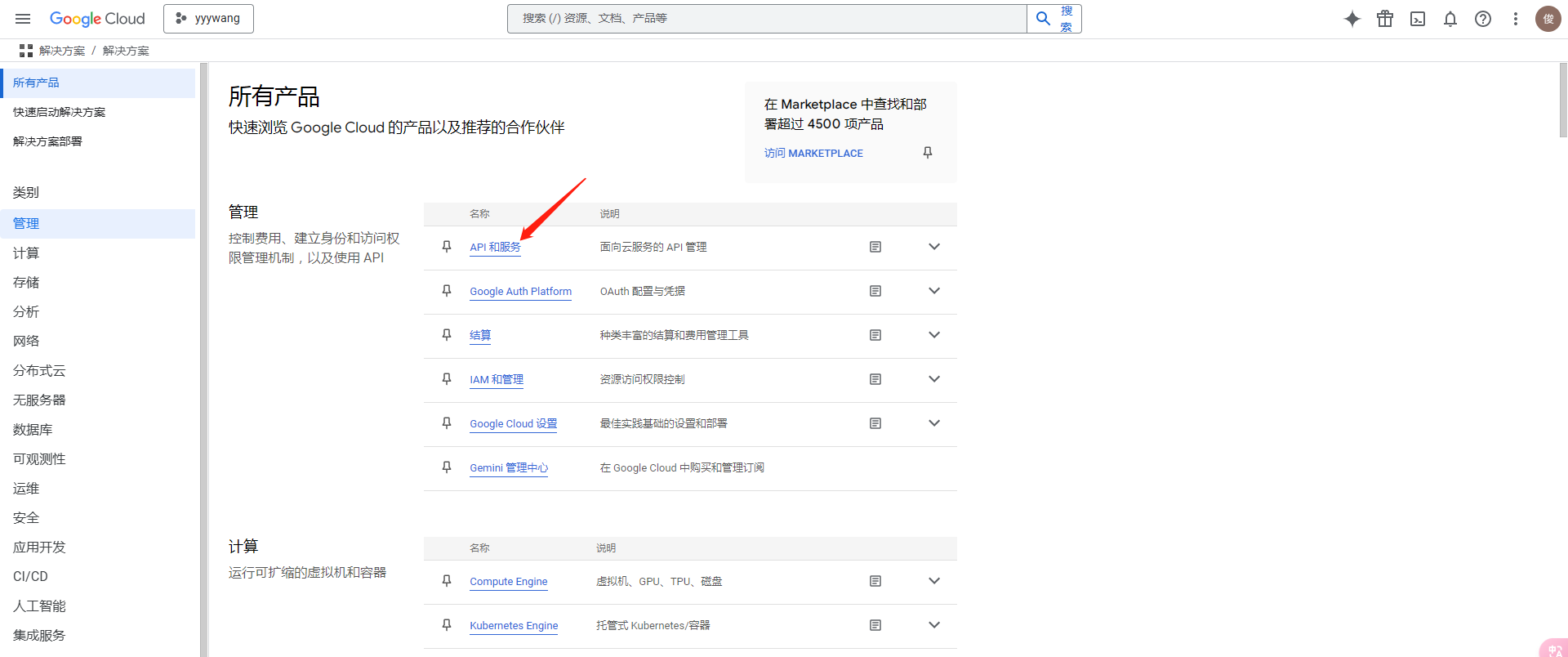This screenshot has width=1568, height=657.
Task: View documentation icon for Compute Engine
Action: pos(875,581)
